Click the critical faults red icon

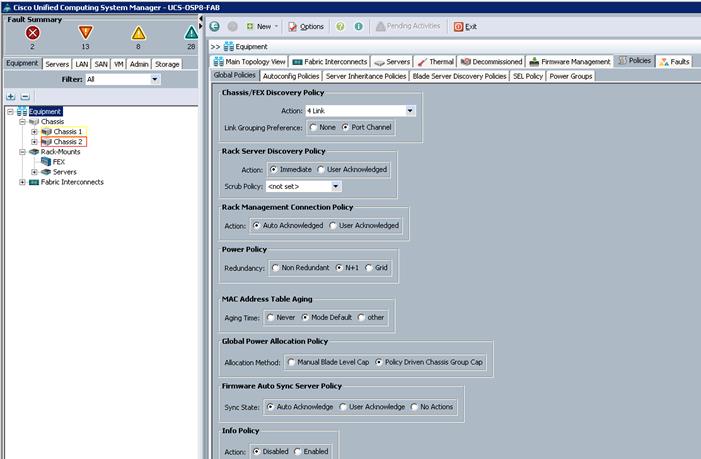pyautogui.click(x=33, y=33)
